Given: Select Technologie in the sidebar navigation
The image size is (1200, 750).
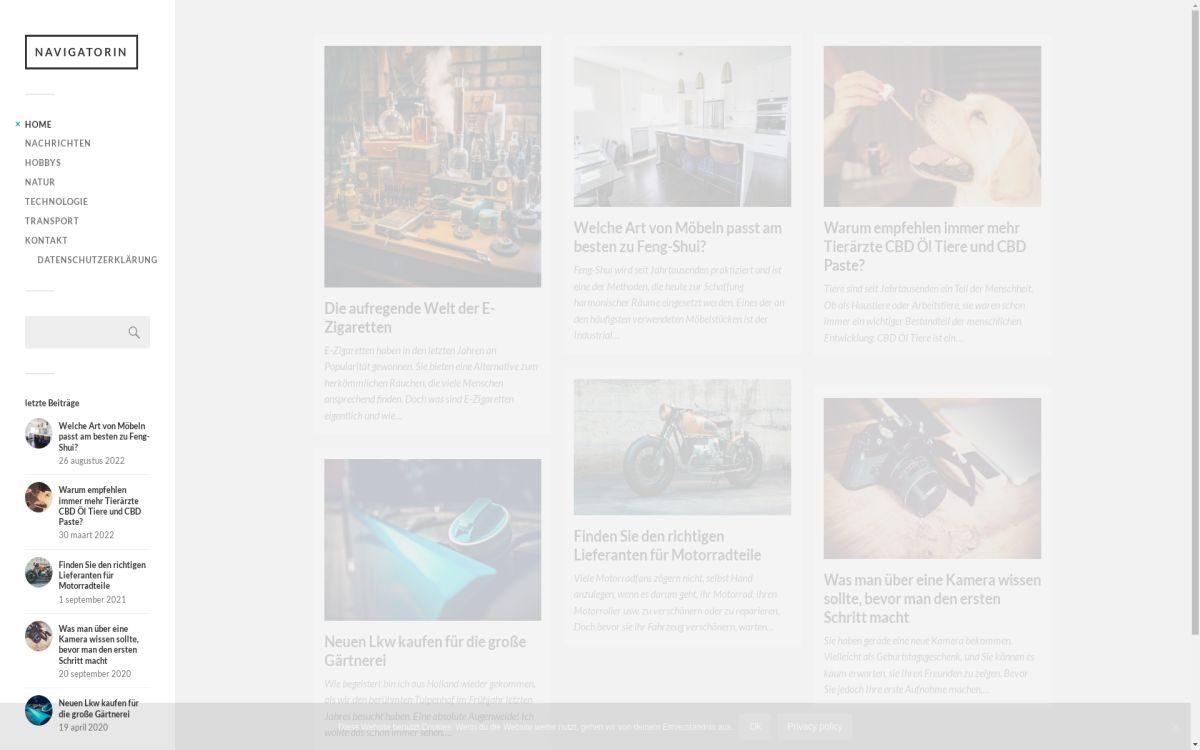Looking at the screenshot, I should [x=56, y=201].
